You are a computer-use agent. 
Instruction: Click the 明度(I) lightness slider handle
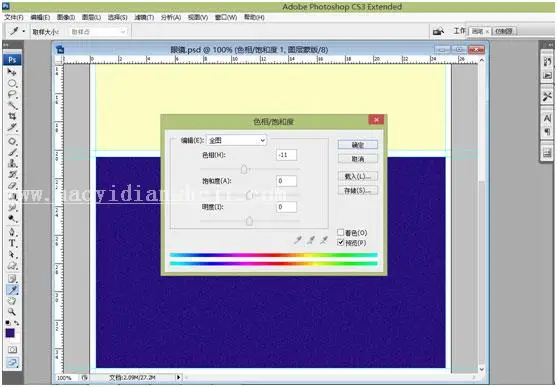pos(249,221)
